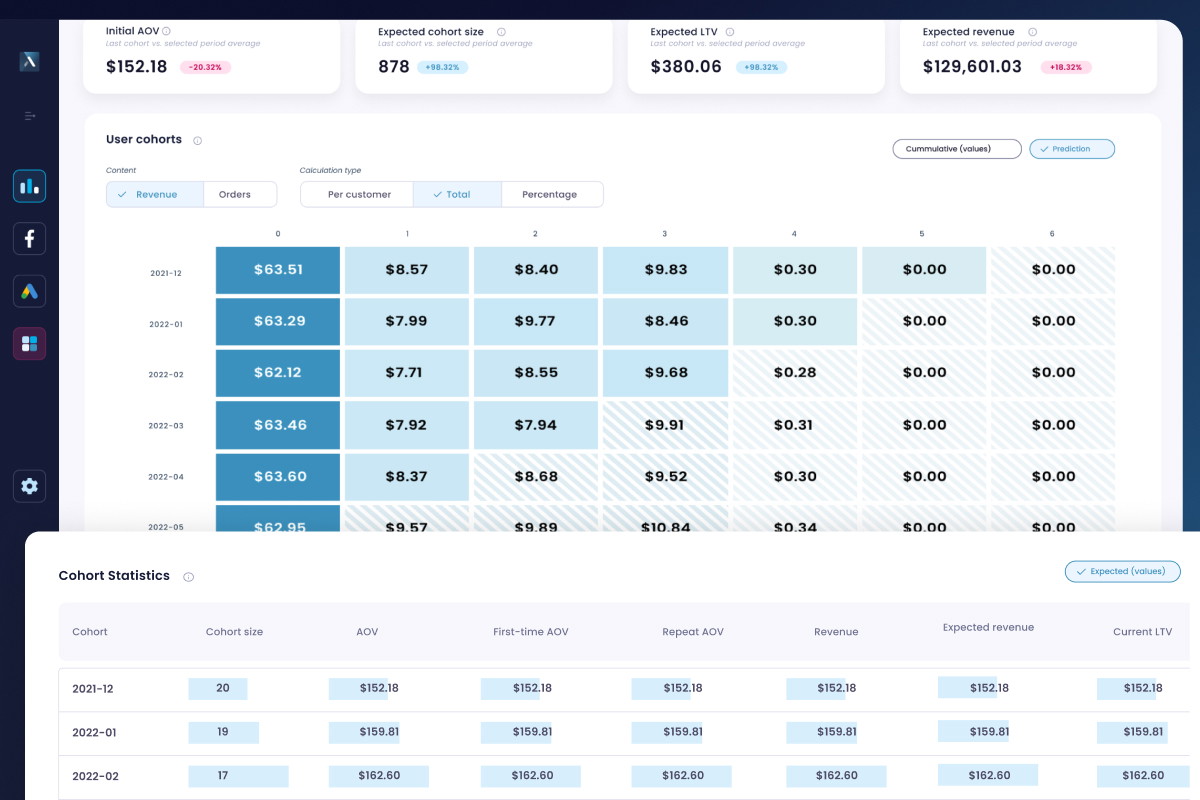Open the dashboard grid sidebar icon

click(x=29, y=344)
